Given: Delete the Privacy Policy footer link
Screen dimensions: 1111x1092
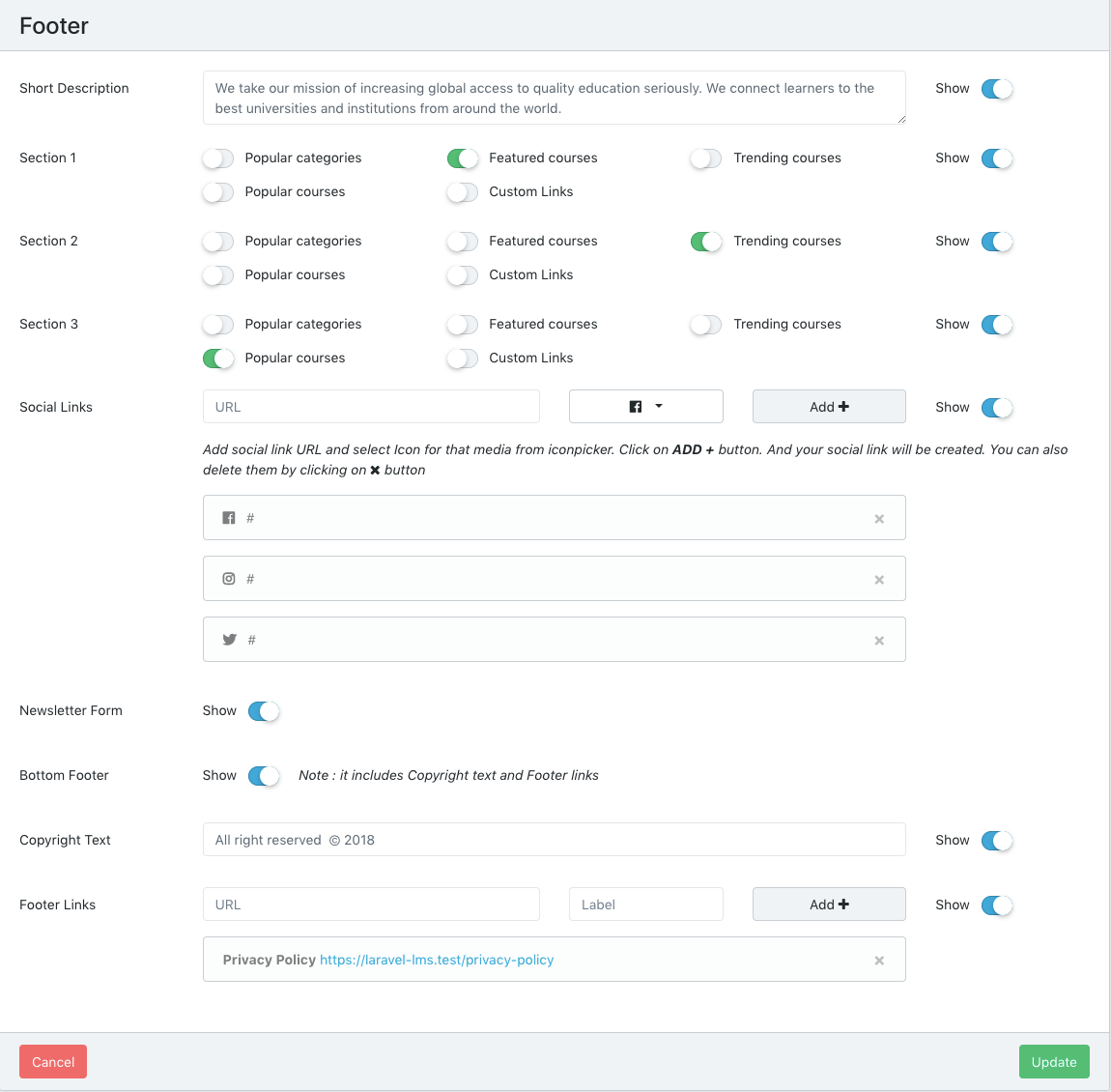Looking at the screenshot, I should tap(879, 961).
